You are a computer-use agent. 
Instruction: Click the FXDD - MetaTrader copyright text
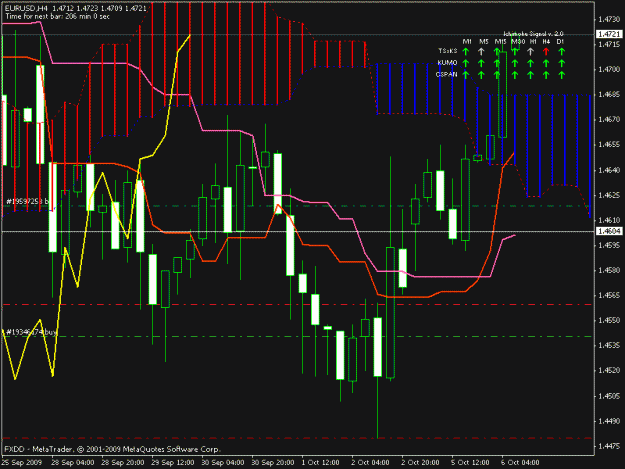coord(112,449)
